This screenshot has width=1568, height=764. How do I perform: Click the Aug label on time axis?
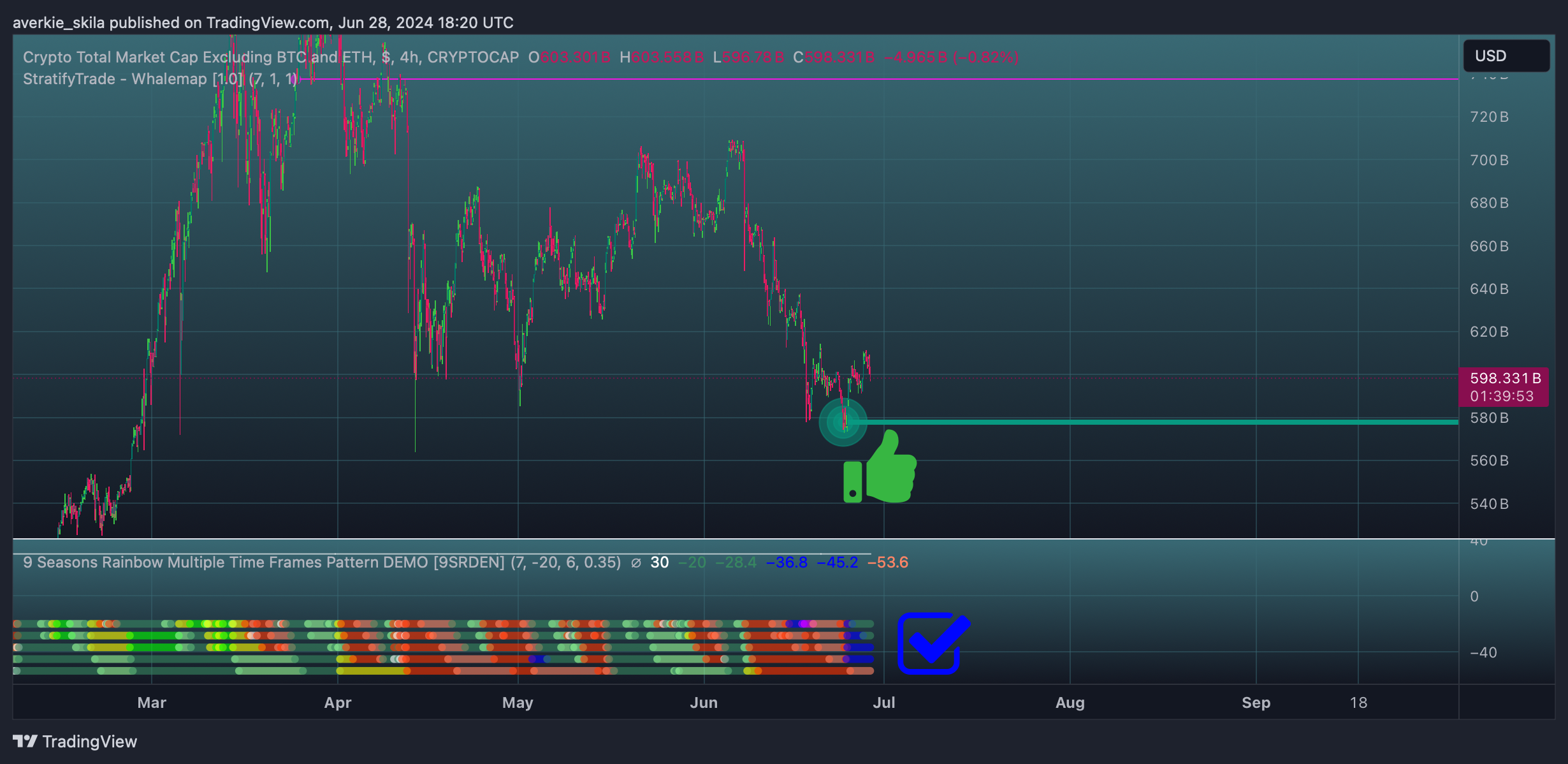[1070, 703]
